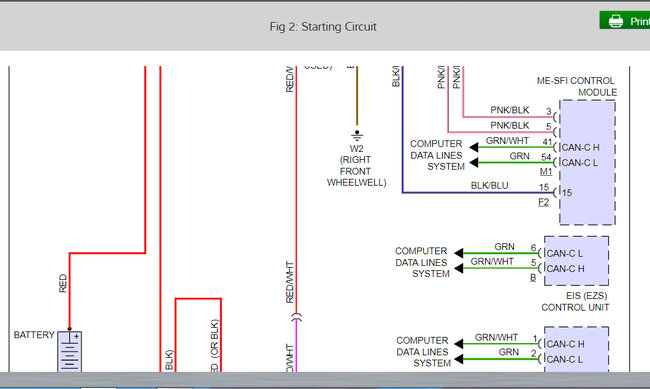Click the printer icon on the Print button

[616, 21]
